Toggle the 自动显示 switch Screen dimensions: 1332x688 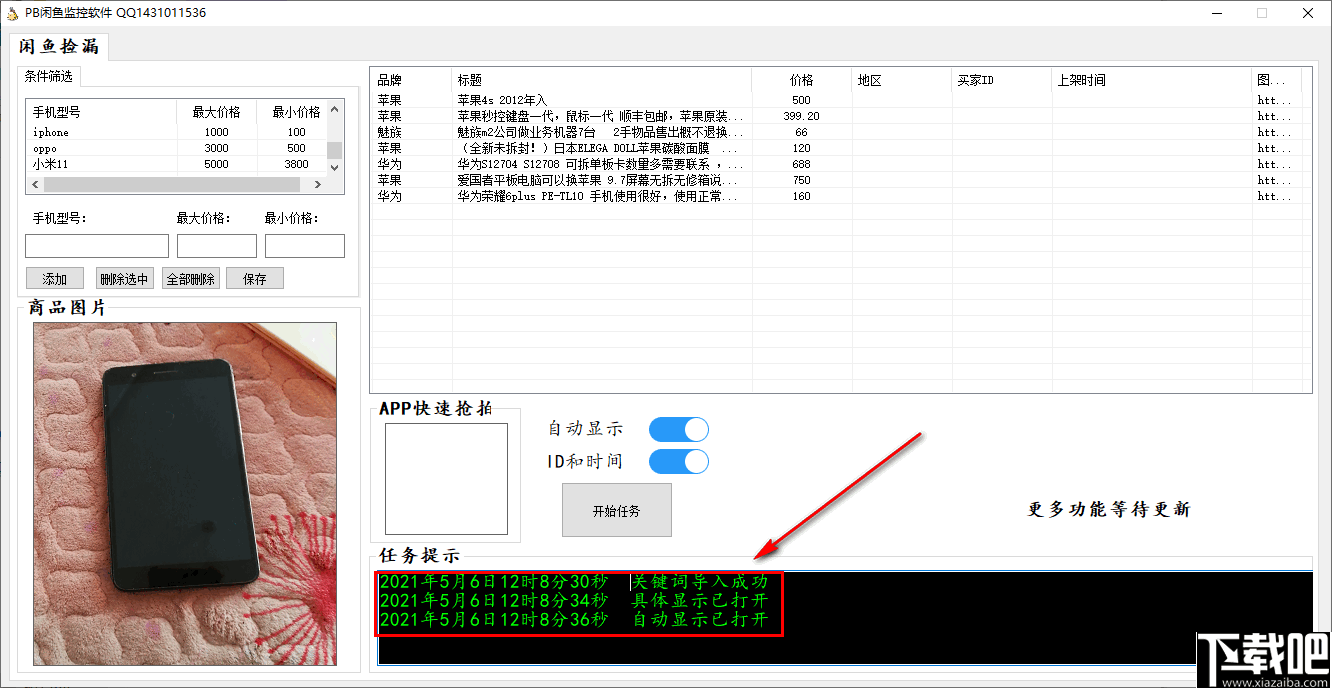(678, 429)
